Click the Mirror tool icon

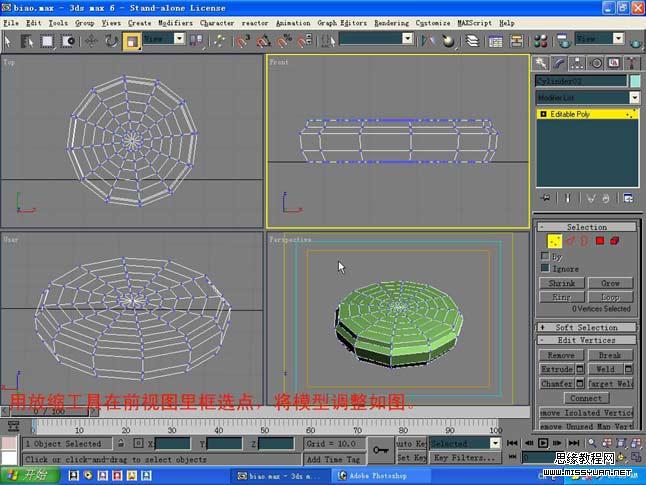click(x=427, y=41)
